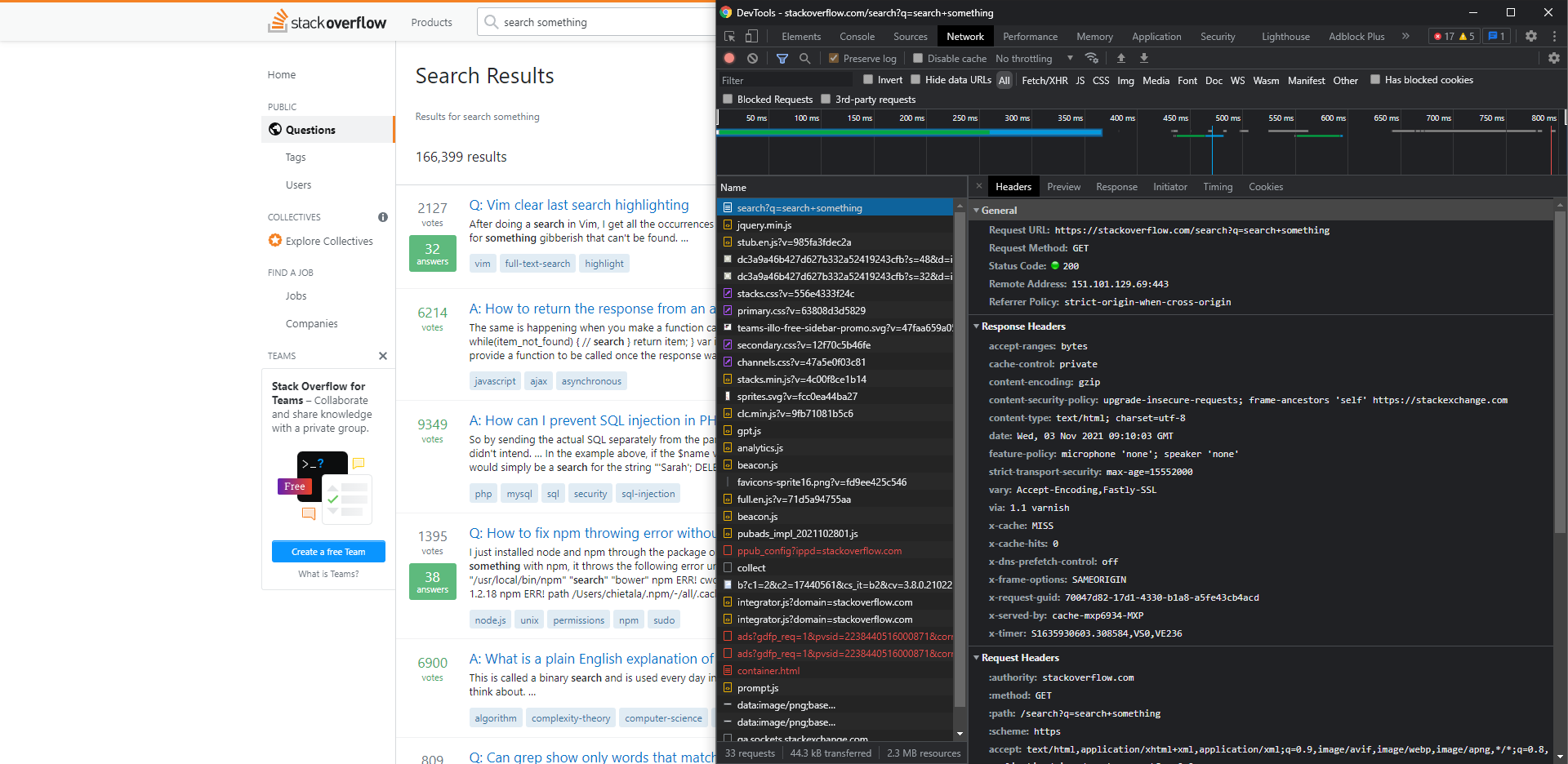
Task: Go to Tags in sidebar
Action: (296, 158)
